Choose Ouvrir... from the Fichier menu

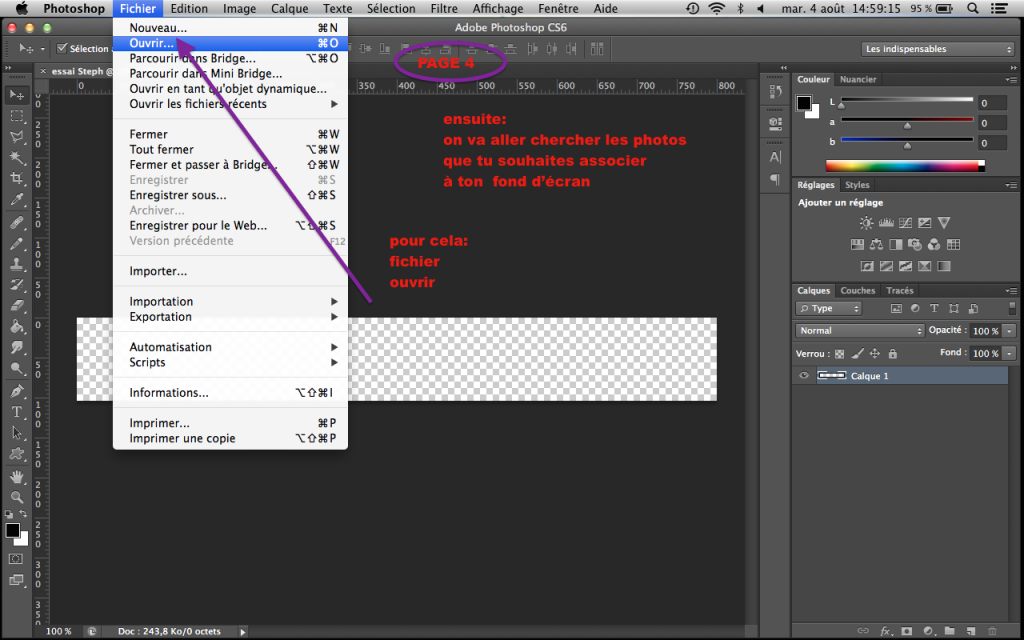point(230,43)
